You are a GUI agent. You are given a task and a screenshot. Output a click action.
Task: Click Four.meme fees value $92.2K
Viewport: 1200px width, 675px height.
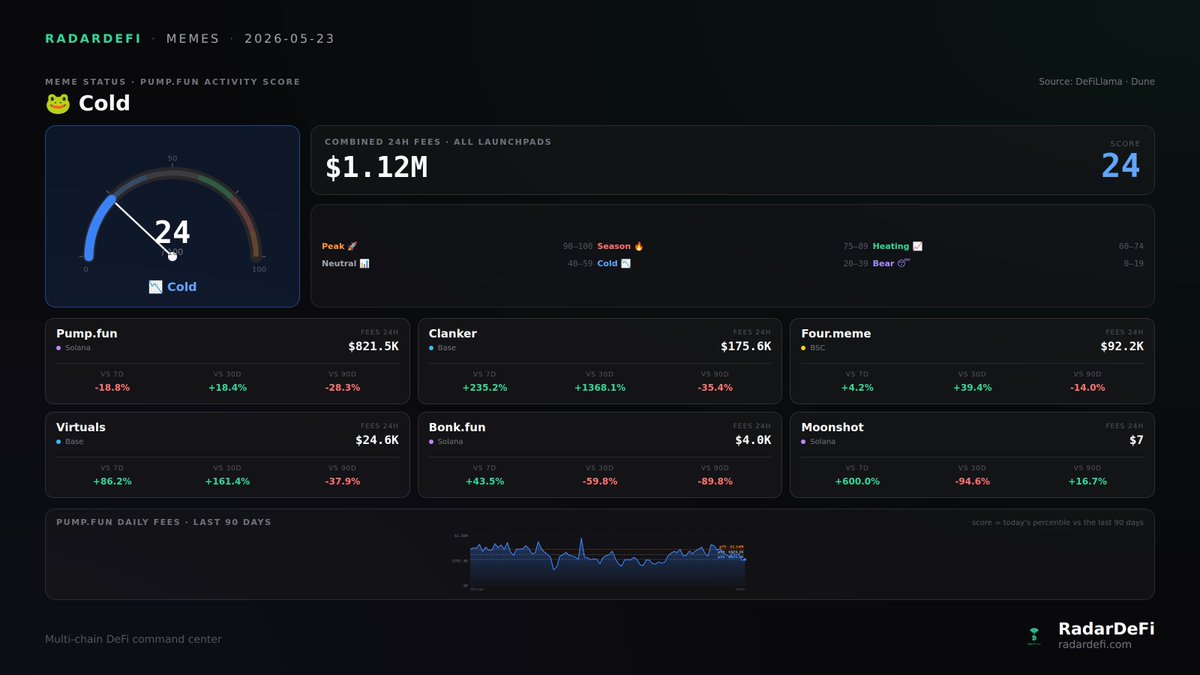click(1121, 346)
